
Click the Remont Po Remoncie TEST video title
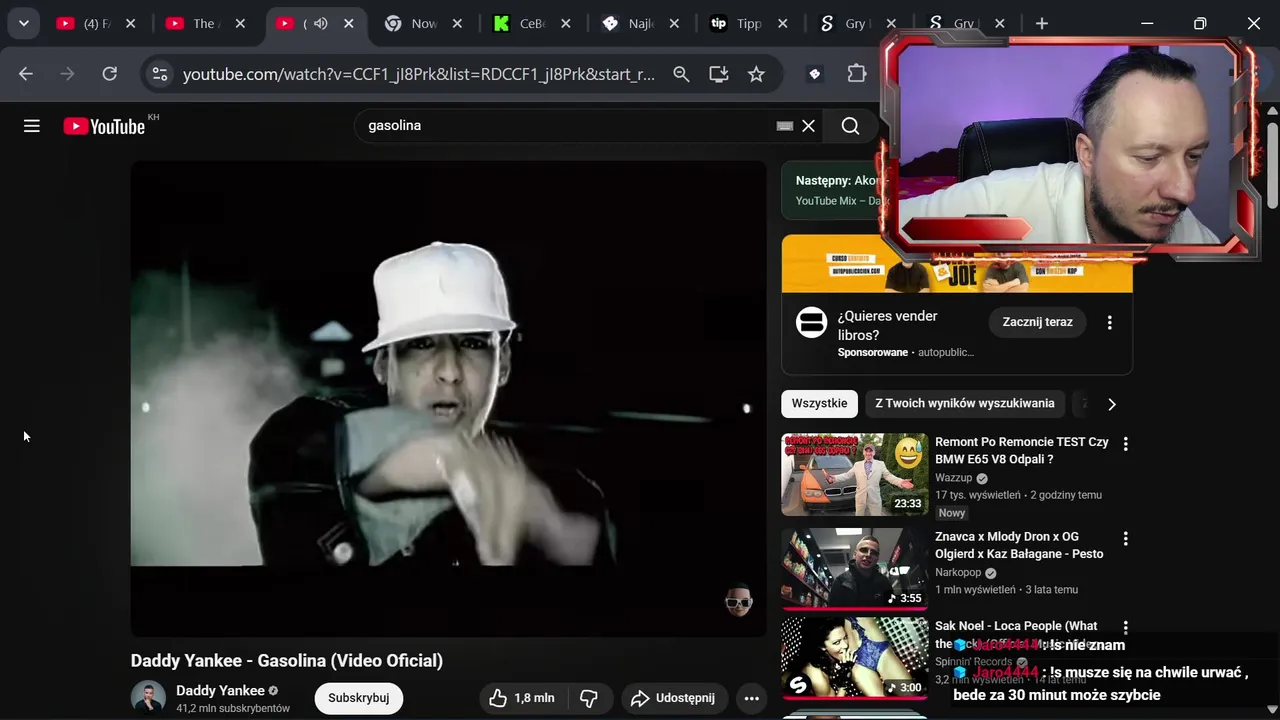click(x=1022, y=451)
